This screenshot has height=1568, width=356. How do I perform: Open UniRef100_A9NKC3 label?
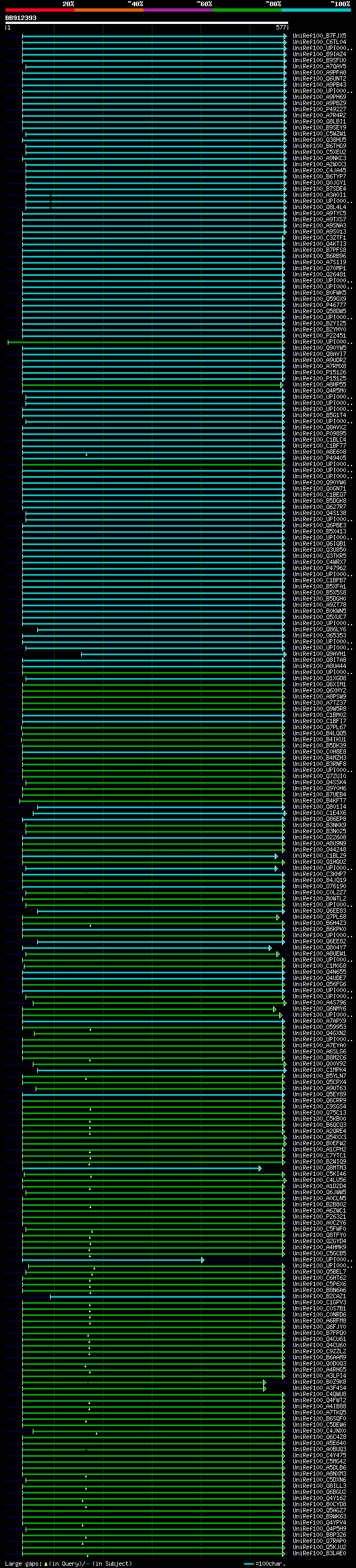[x=319, y=159]
